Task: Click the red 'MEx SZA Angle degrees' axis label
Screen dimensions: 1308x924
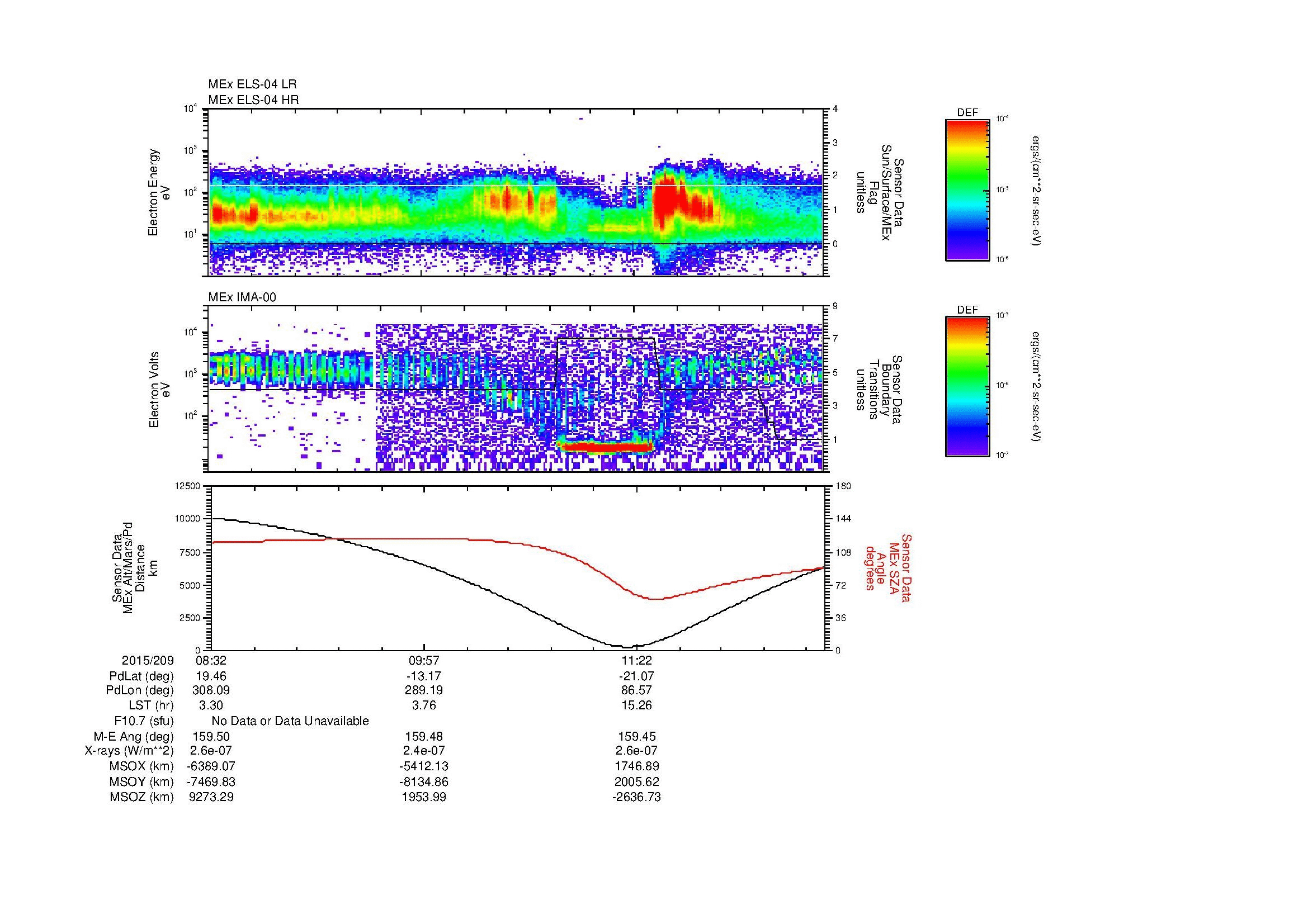Action: click(887, 567)
